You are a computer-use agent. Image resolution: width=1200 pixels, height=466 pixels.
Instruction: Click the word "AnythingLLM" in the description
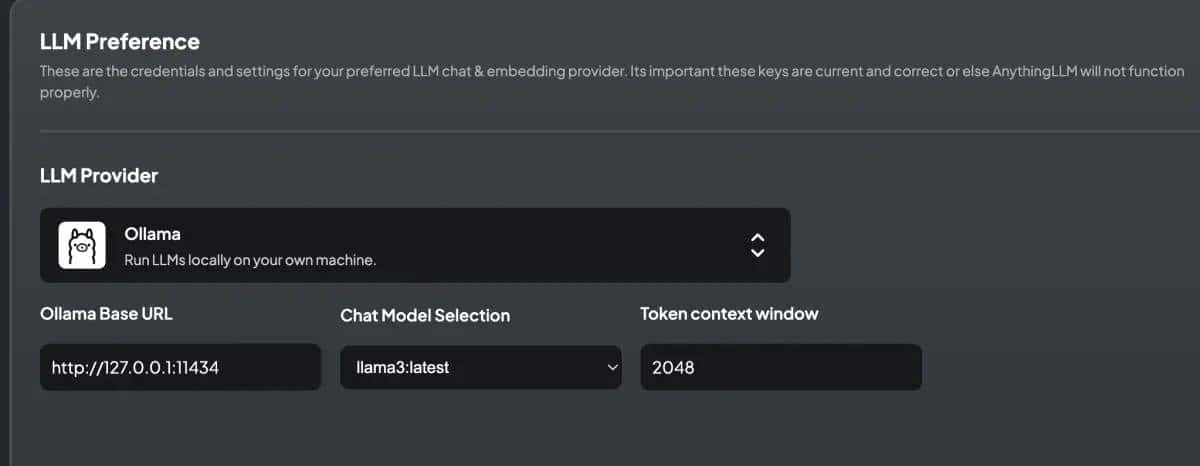[x=1033, y=73]
